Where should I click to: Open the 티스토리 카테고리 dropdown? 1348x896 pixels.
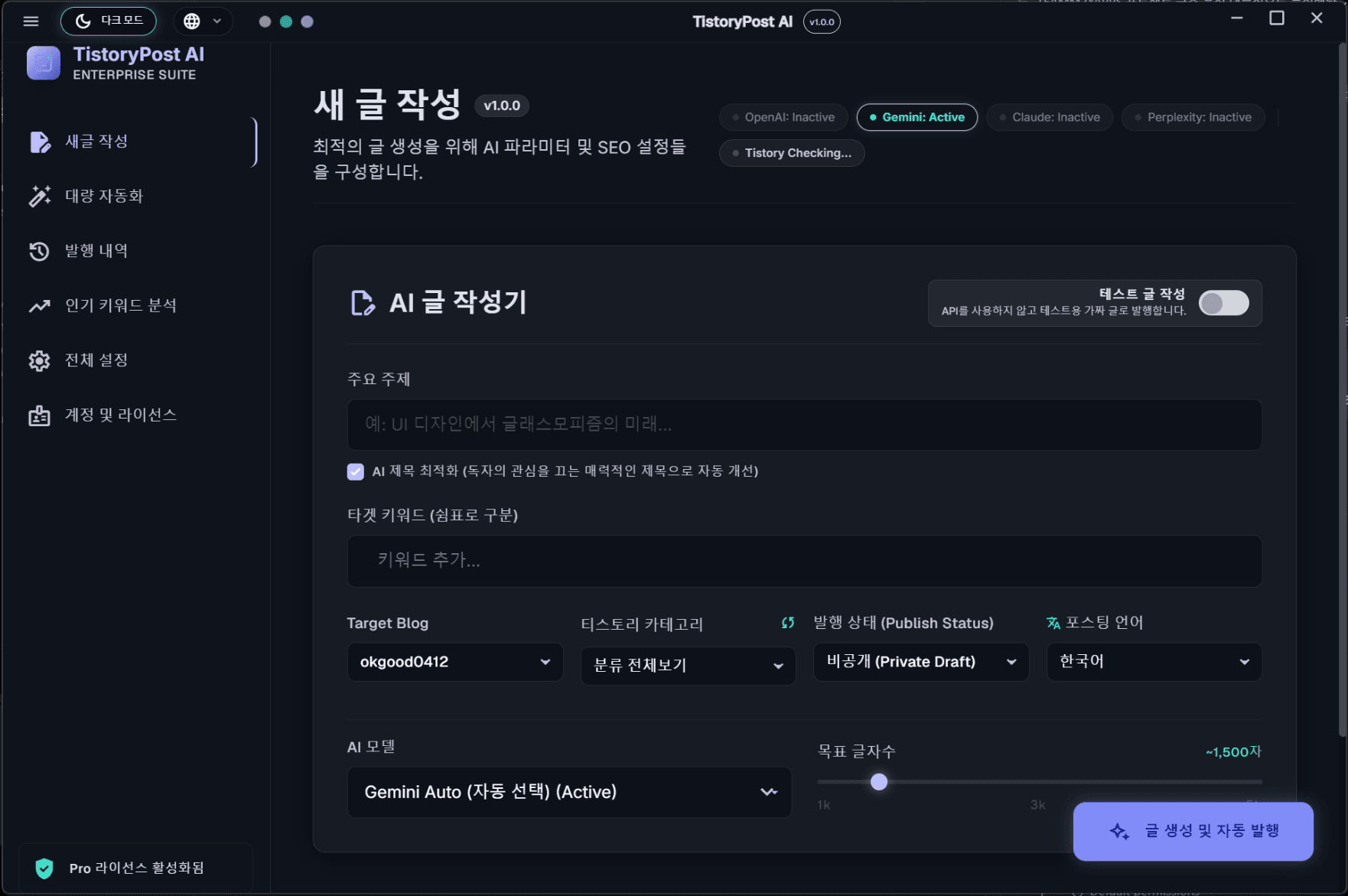tap(688, 666)
